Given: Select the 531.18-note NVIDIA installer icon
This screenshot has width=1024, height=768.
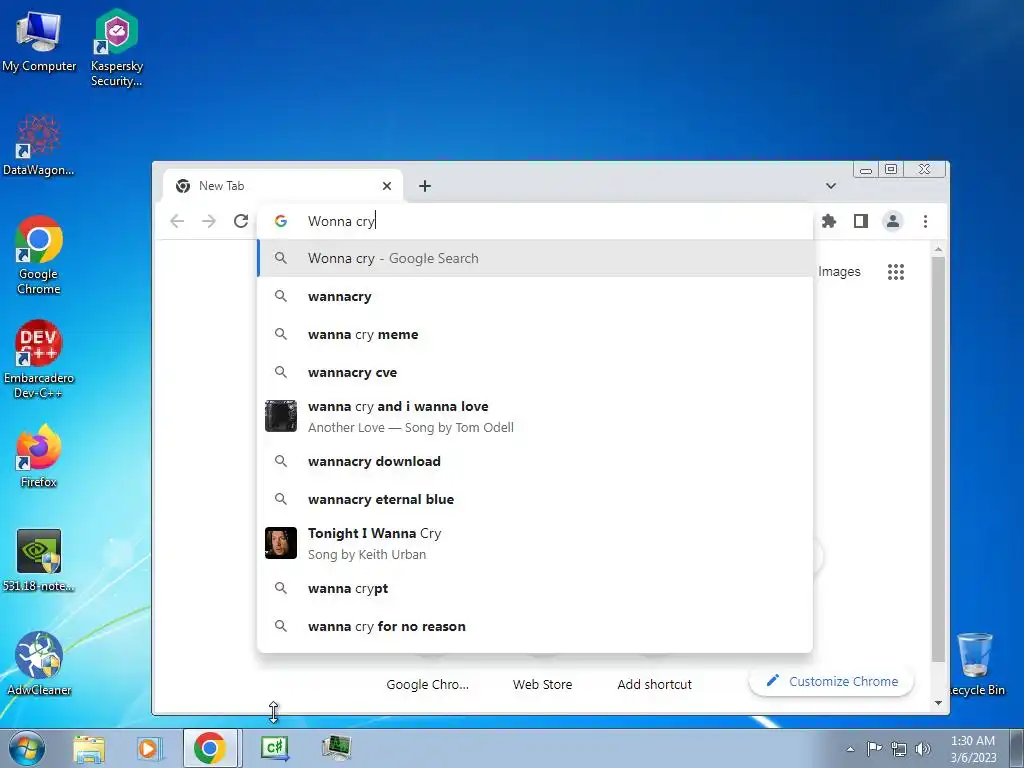Looking at the screenshot, I should (39, 560).
